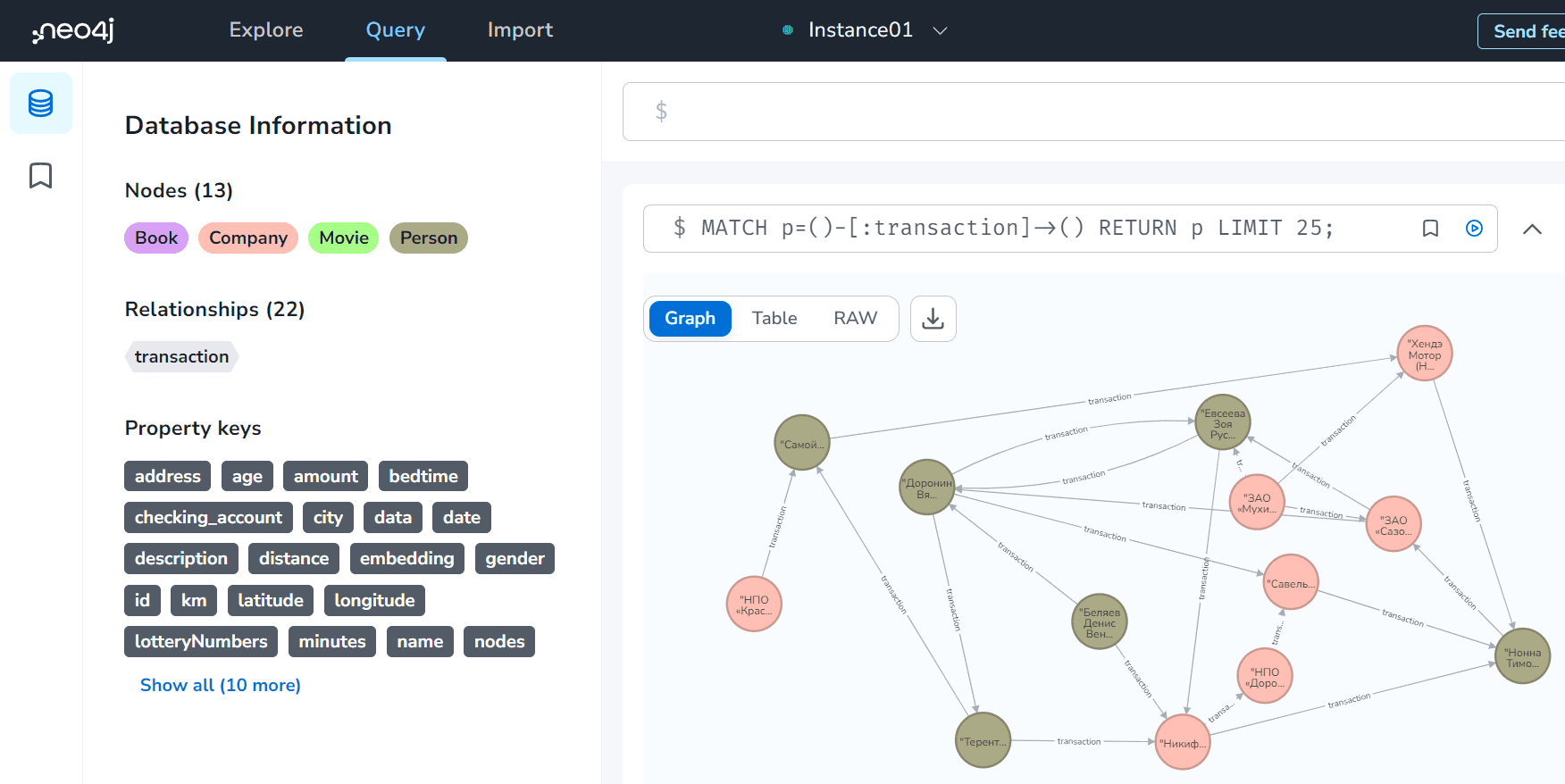Switch result view to Graph

click(x=690, y=319)
